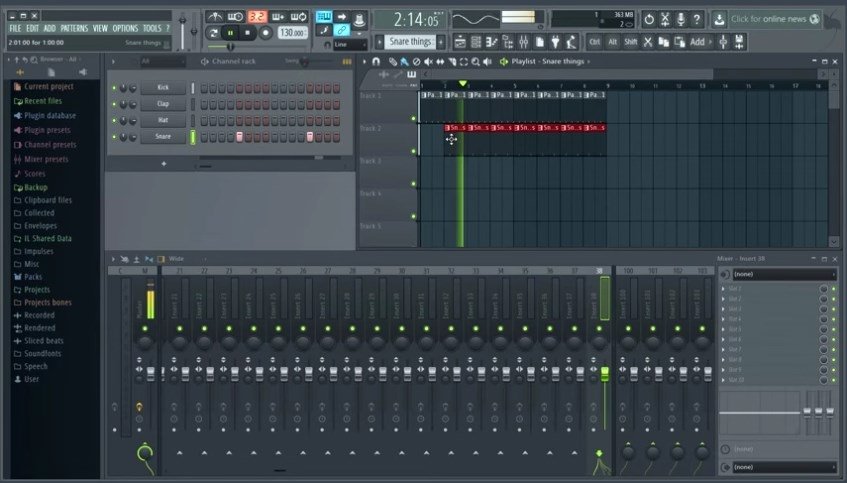Click the 130.000 tempo field

(x=293, y=32)
